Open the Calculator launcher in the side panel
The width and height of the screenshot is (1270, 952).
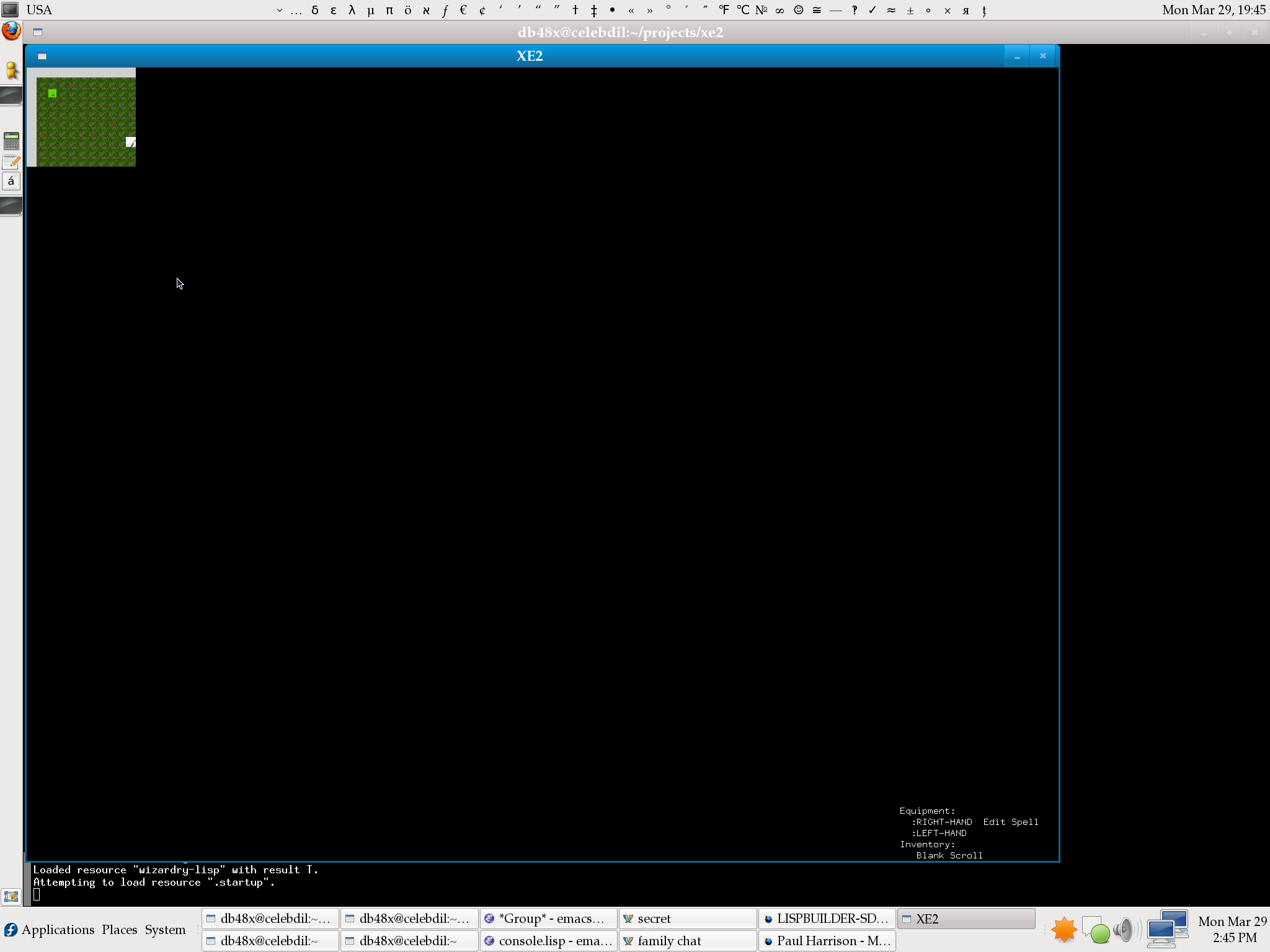[11, 141]
